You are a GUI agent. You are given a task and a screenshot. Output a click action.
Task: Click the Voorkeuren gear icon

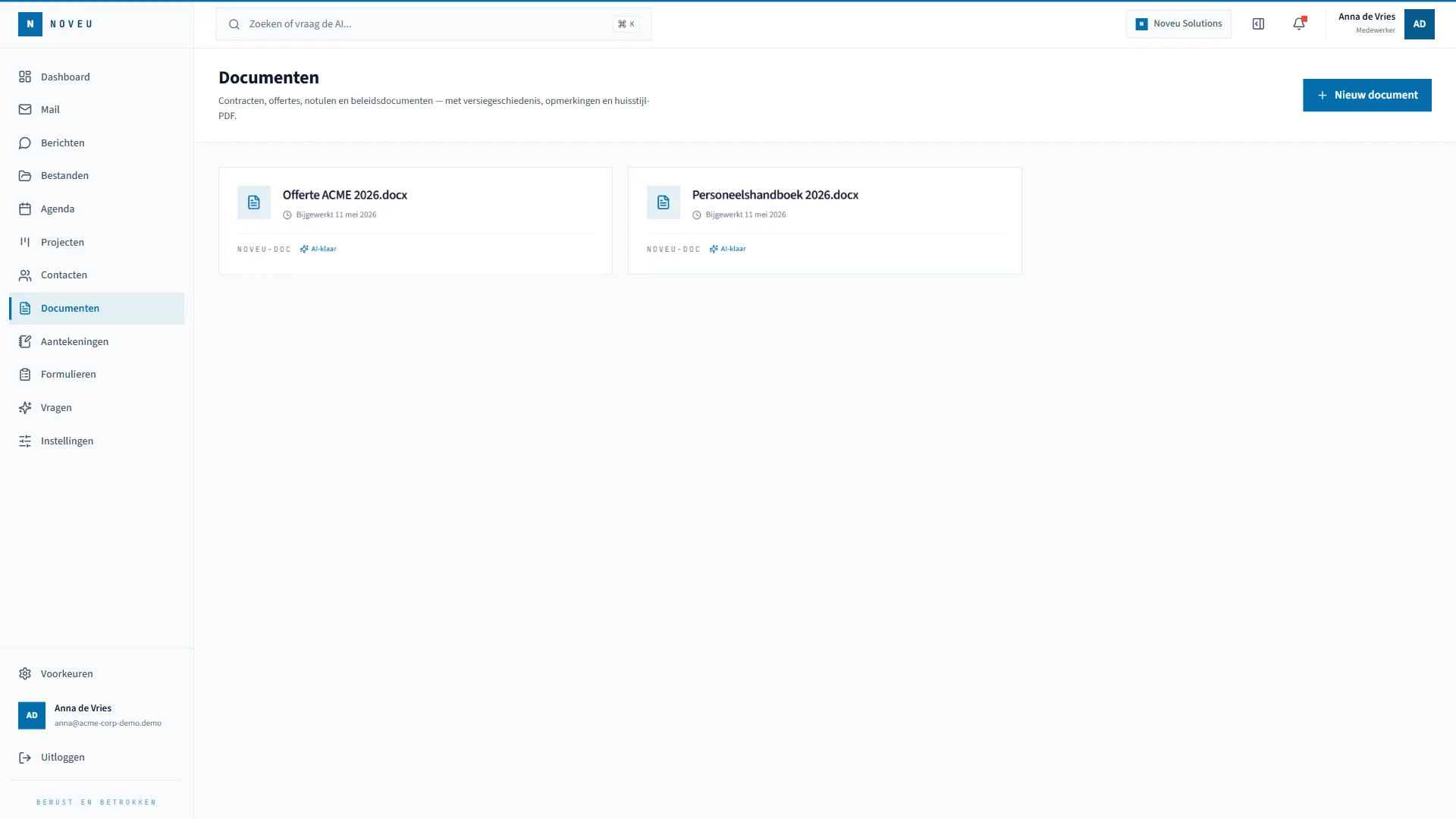(25, 673)
